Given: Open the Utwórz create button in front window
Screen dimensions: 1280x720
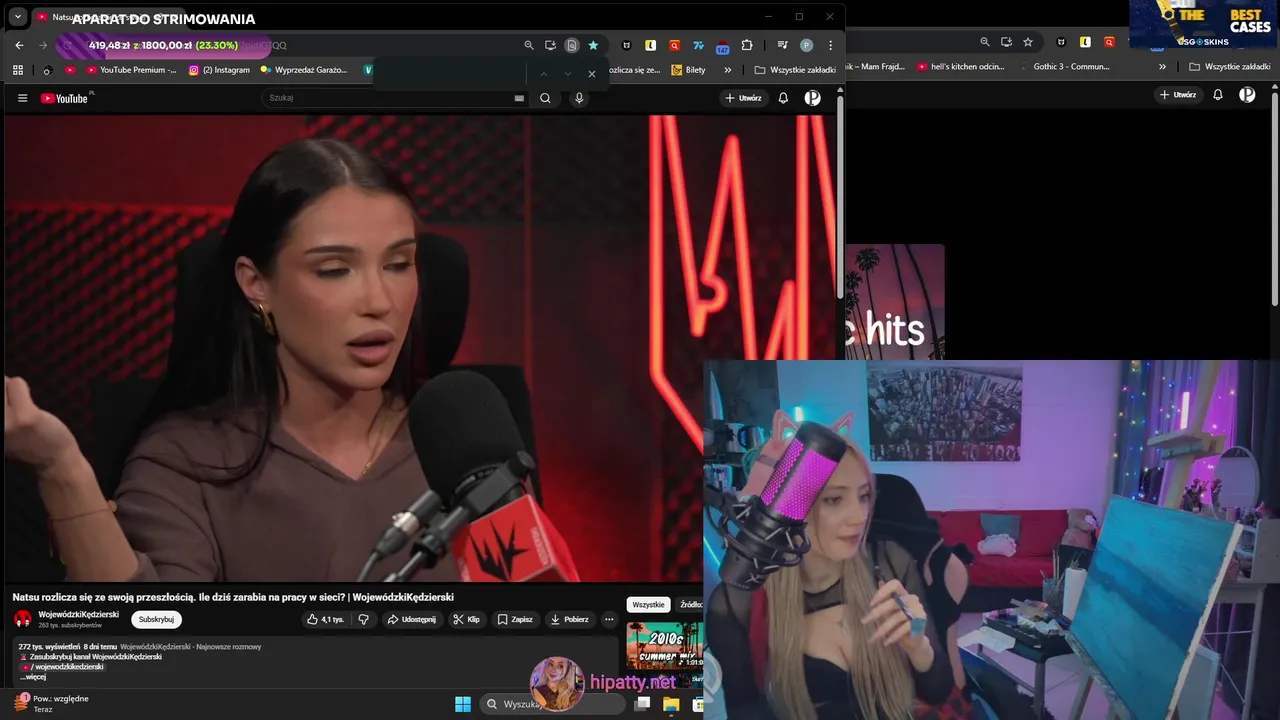Looking at the screenshot, I should click(743, 98).
